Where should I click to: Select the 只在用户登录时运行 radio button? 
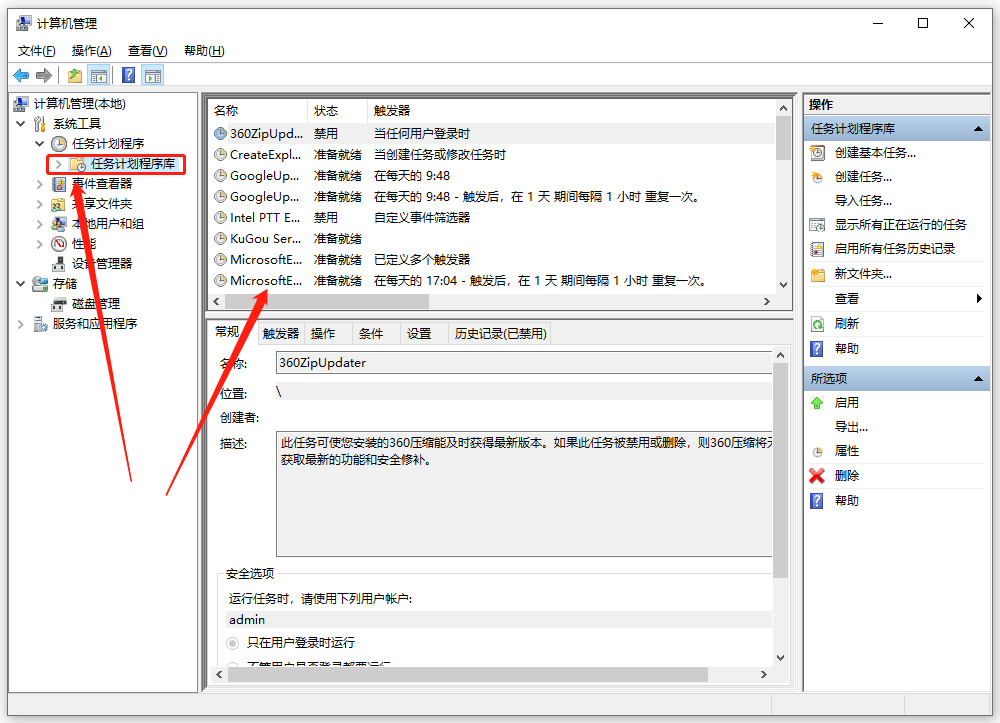(233, 643)
